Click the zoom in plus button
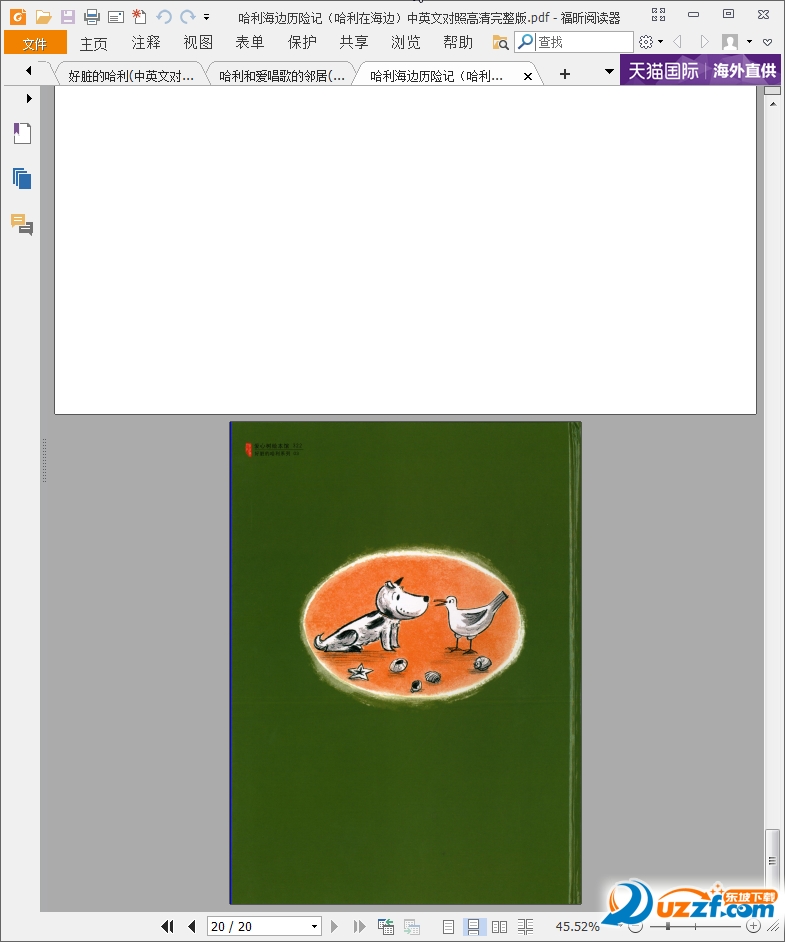The image size is (785, 942). pyautogui.click(x=753, y=926)
